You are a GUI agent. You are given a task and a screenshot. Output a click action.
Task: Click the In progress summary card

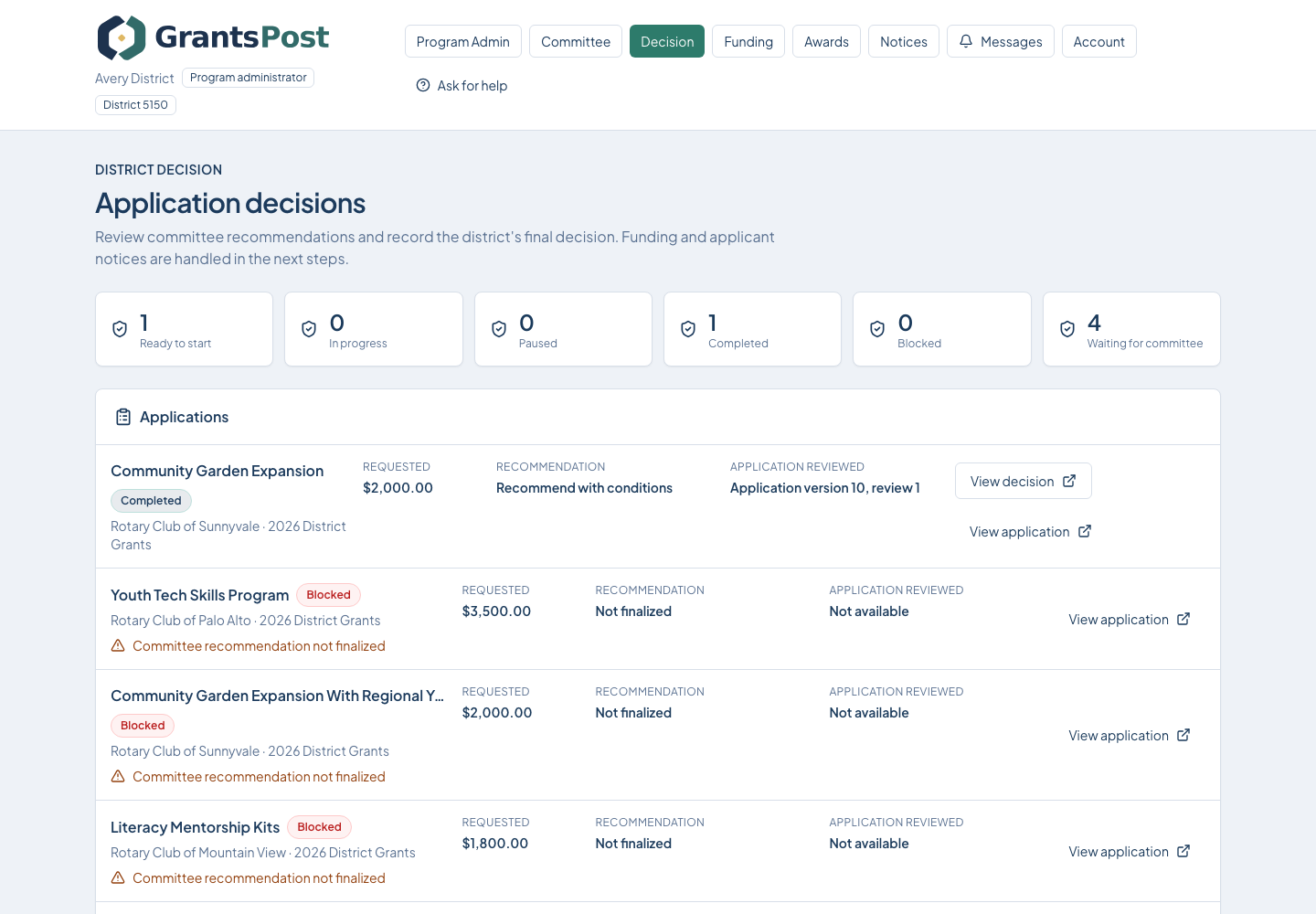coord(374,329)
